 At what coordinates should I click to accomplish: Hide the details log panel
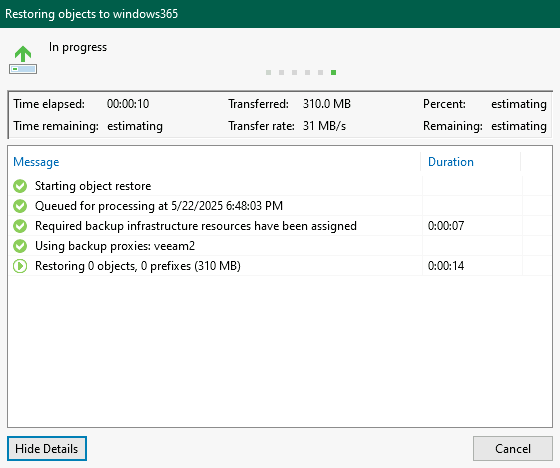point(47,448)
